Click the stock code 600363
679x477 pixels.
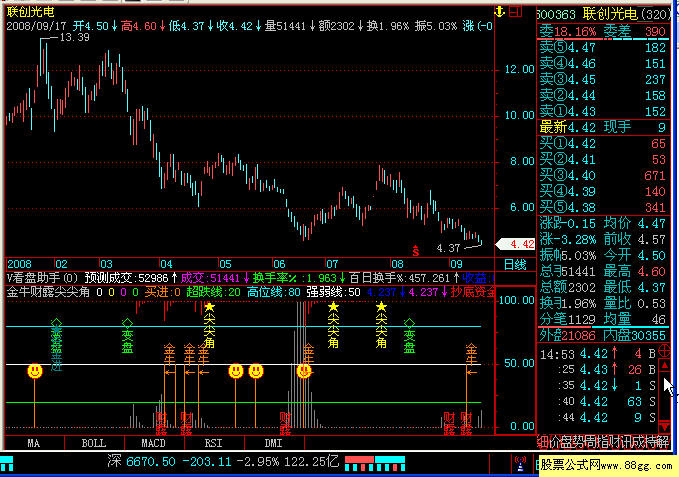(558, 15)
